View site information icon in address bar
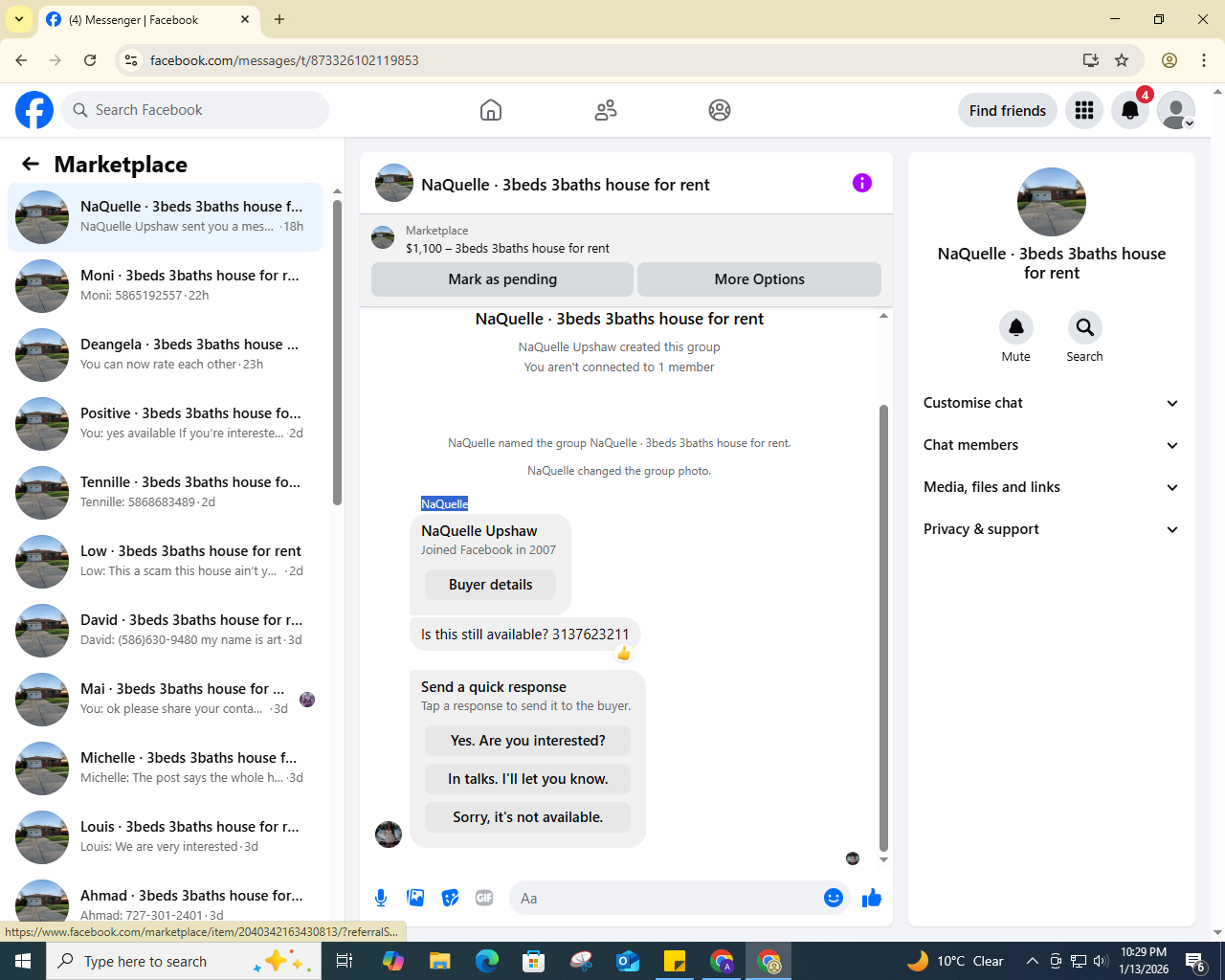Viewport: 1225px width, 980px height. [131, 60]
